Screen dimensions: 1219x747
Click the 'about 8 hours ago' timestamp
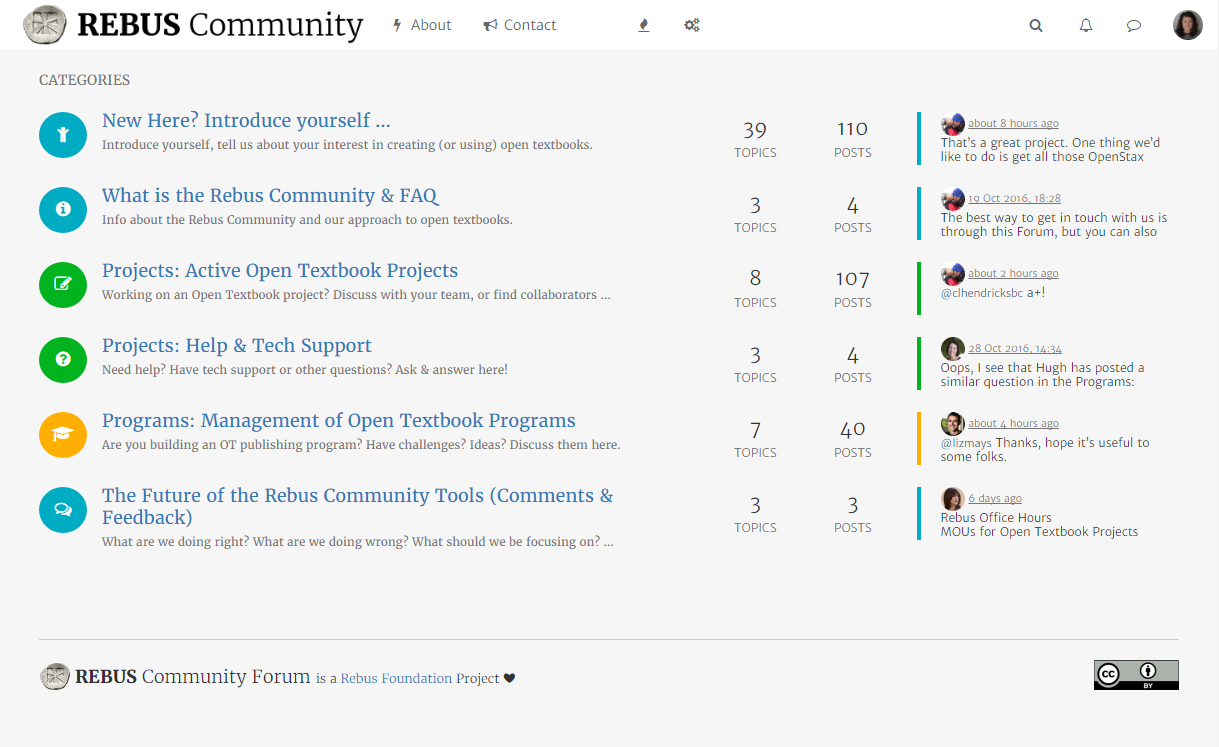pyautogui.click(x=1013, y=124)
